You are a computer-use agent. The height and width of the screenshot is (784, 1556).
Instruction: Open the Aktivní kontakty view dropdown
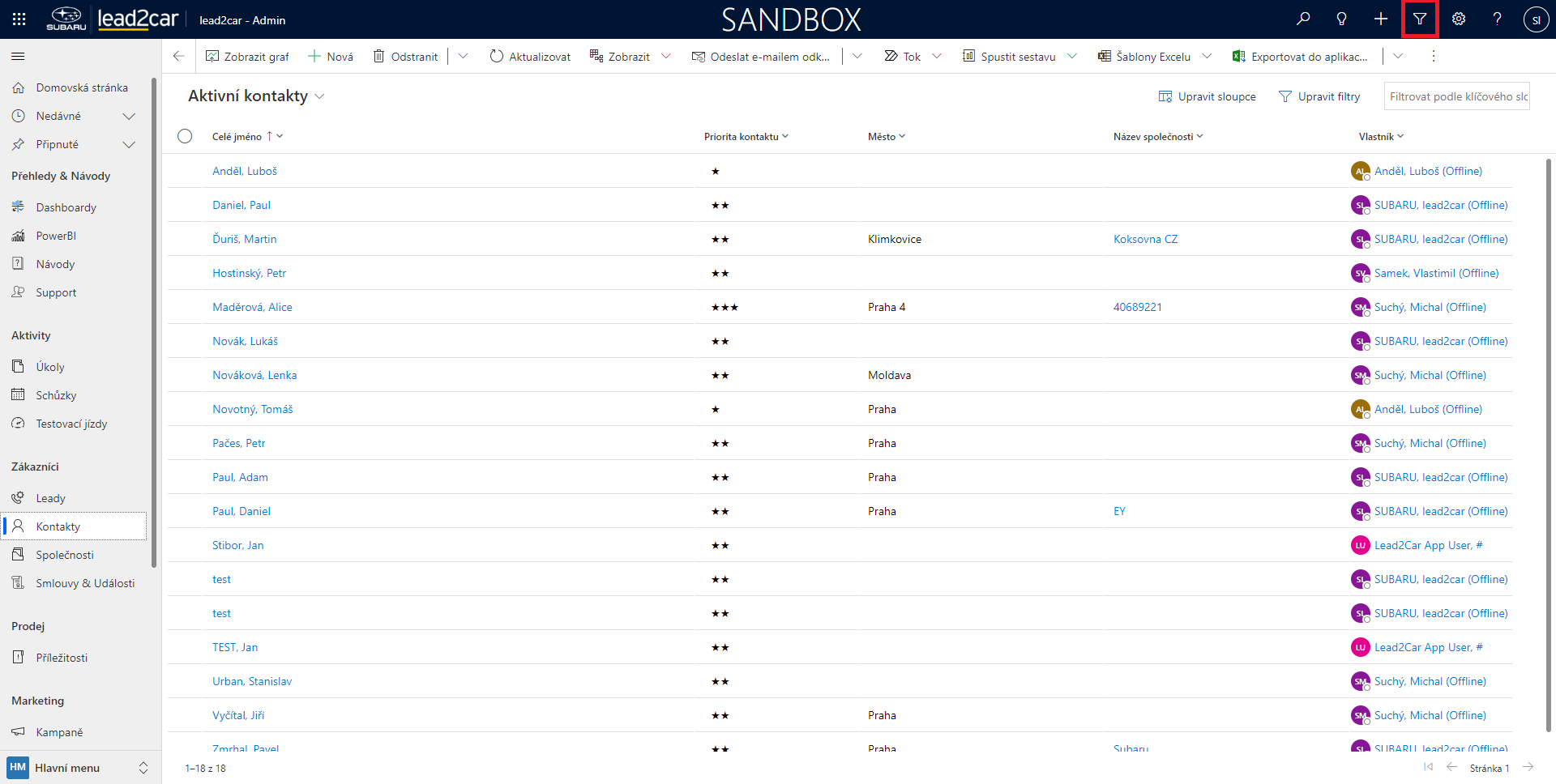(319, 96)
